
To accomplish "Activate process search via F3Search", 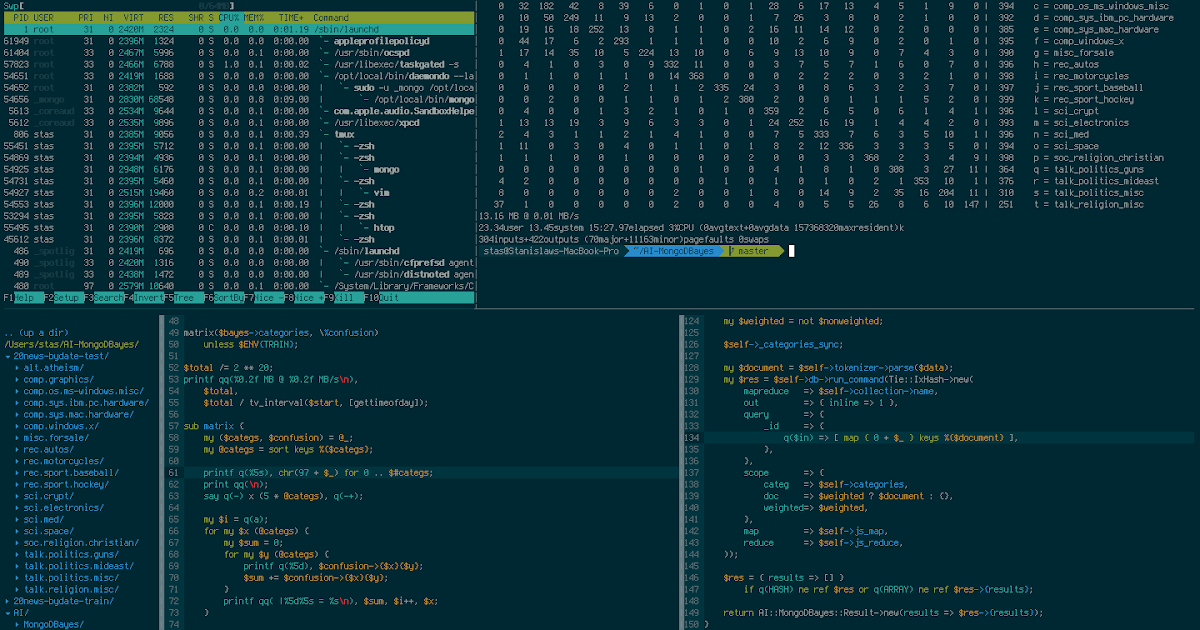I will (104, 297).
